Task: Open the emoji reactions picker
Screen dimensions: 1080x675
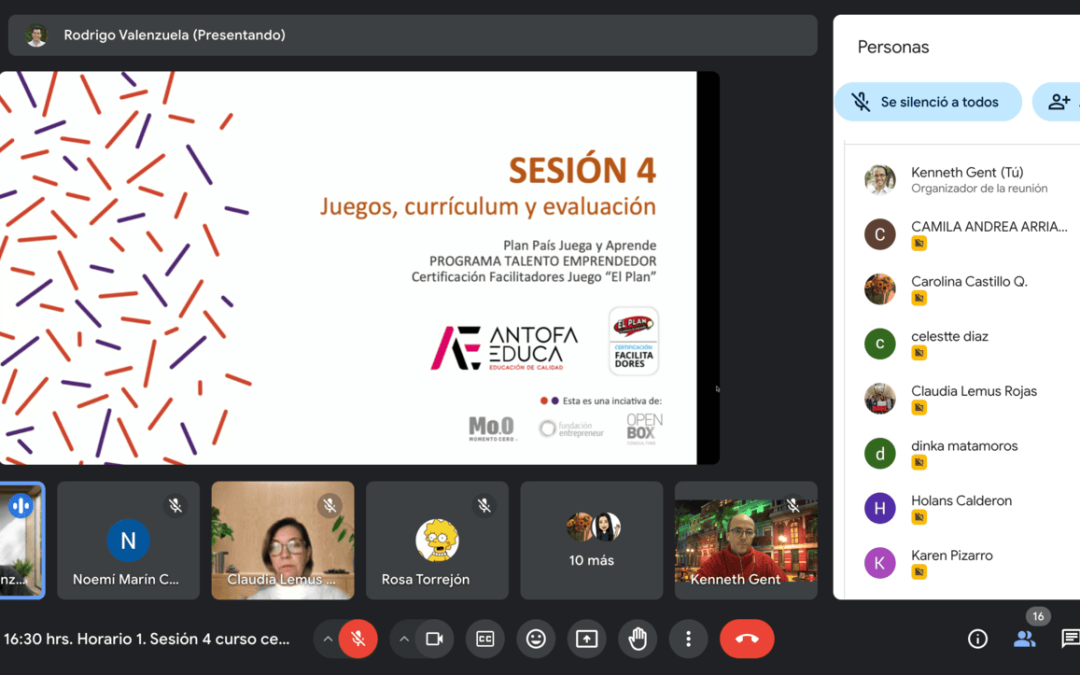Action: (x=536, y=639)
